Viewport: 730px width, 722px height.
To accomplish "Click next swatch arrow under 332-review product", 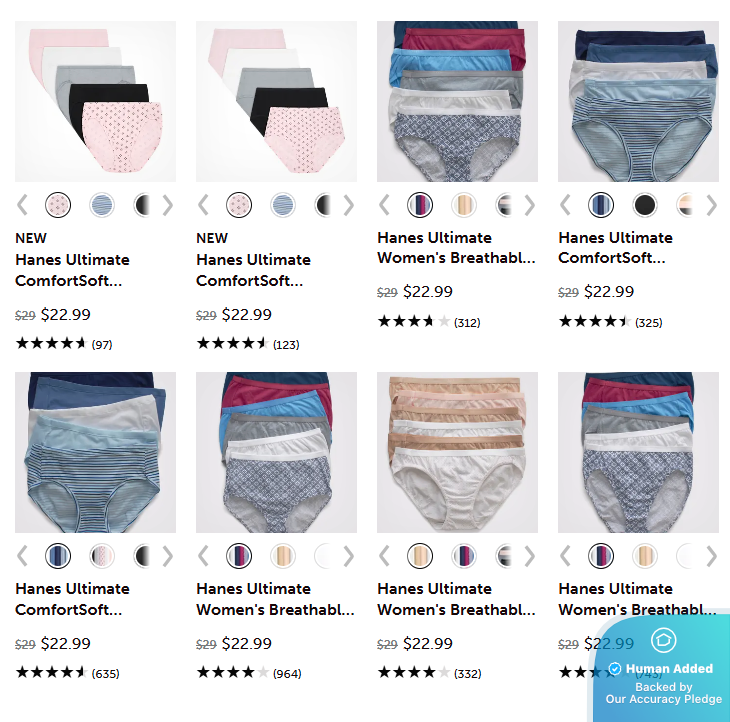I will 530,556.
